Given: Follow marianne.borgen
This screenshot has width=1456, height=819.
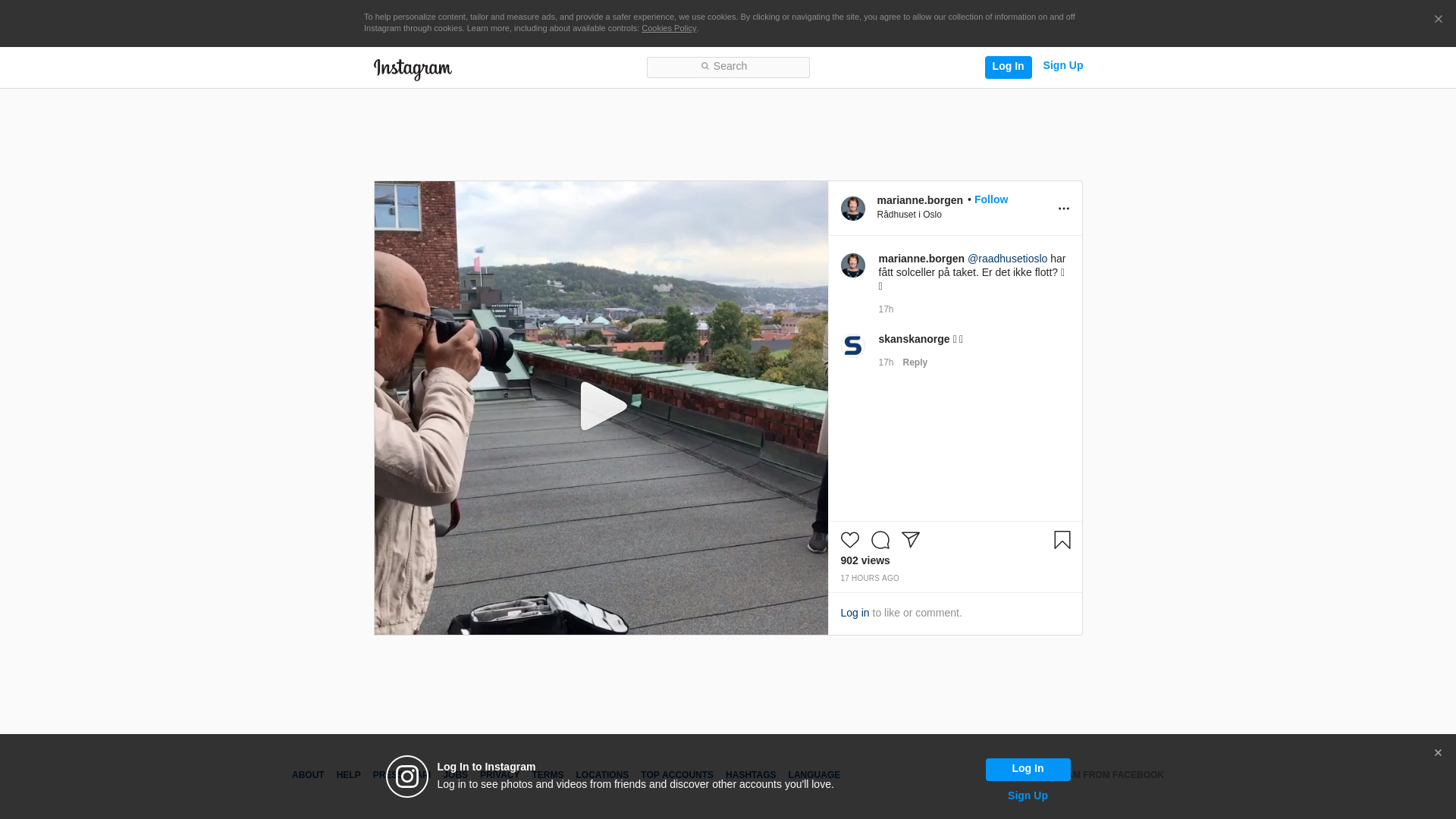Looking at the screenshot, I should coord(990,199).
